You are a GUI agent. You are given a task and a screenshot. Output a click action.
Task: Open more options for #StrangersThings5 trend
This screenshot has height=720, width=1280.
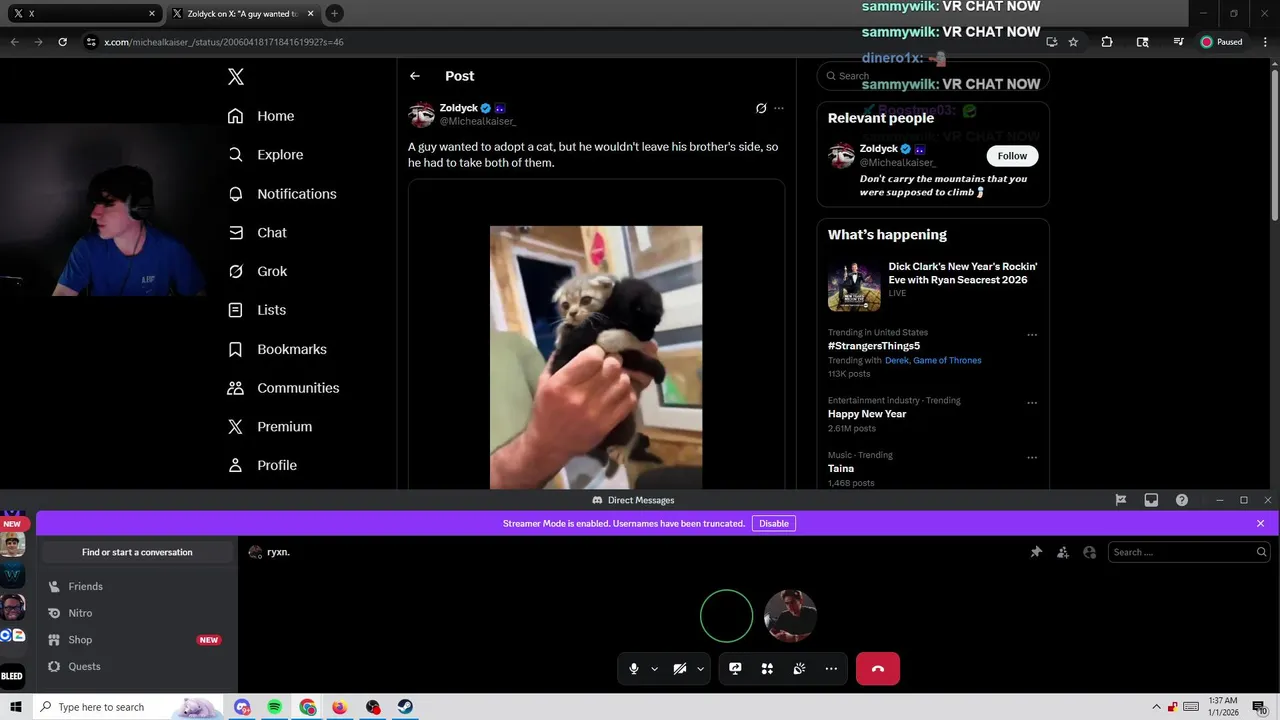pos(1032,335)
